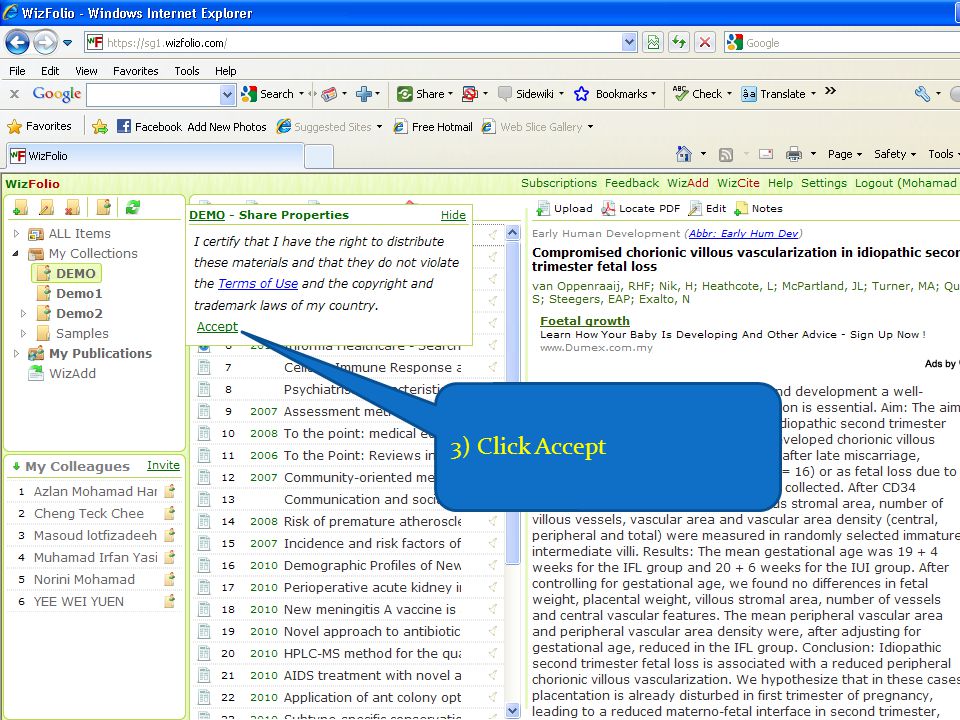Screen dimensions: 960x720
Task: Click the Abbr: Early Hum Dev link
Action: [x=744, y=233]
